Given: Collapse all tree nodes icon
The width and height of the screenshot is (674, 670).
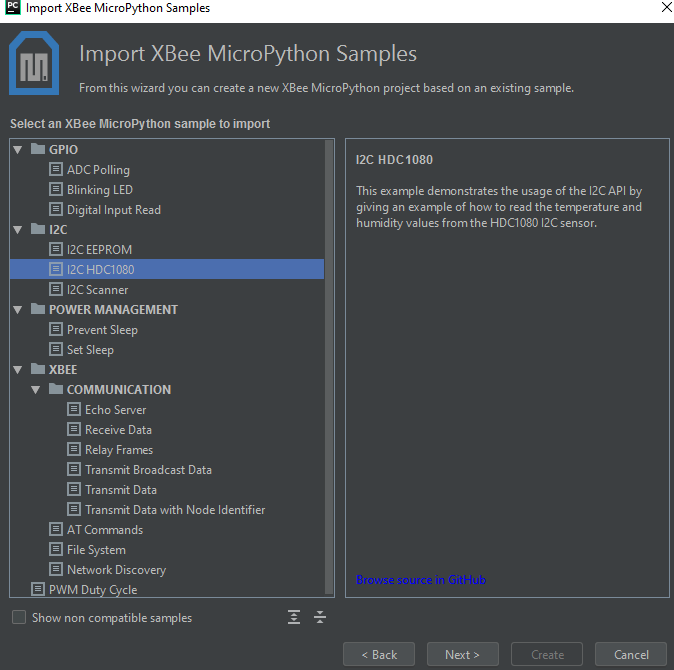Looking at the screenshot, I should [320, 617].
